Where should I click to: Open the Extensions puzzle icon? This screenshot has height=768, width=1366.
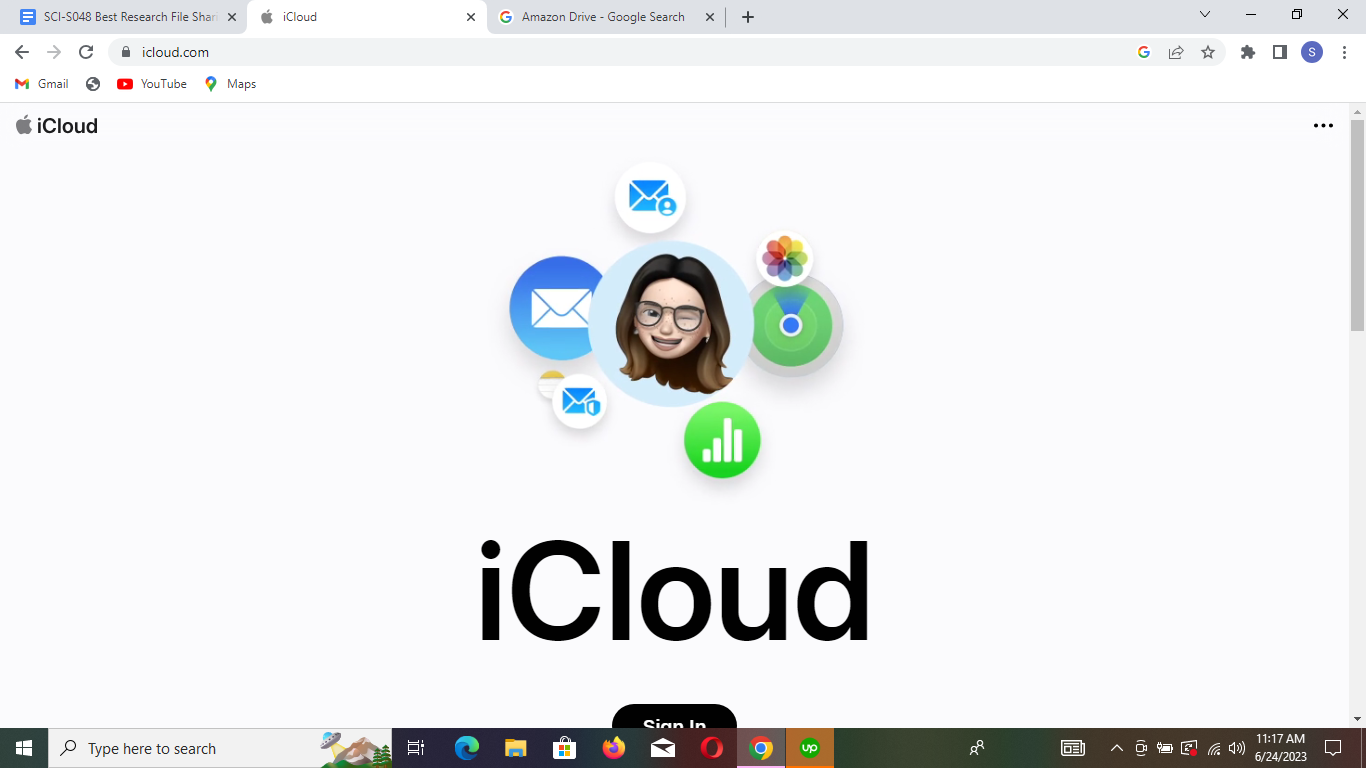[x=1247, y=52]
